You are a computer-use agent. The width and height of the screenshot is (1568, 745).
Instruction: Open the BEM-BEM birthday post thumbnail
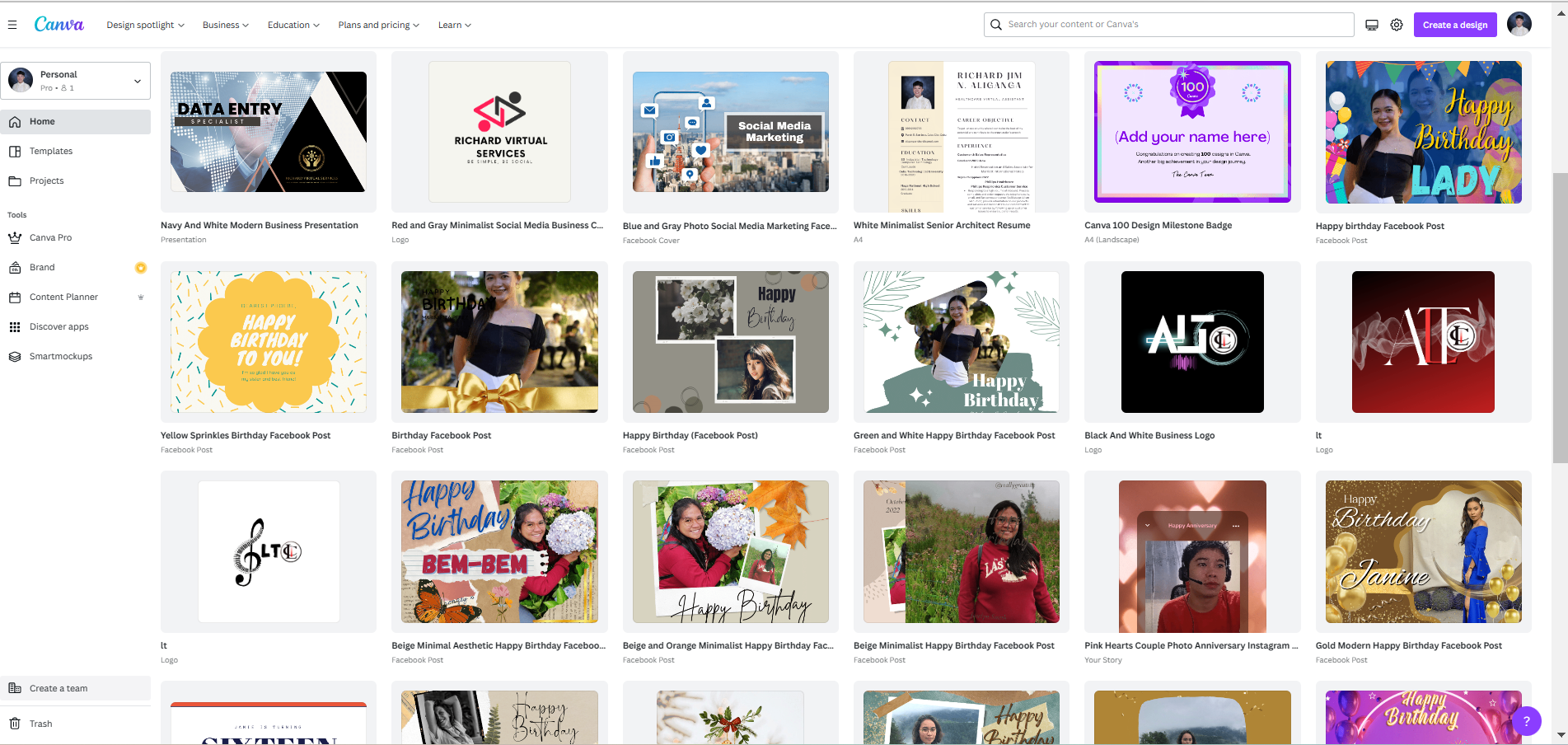pos(499,551)
